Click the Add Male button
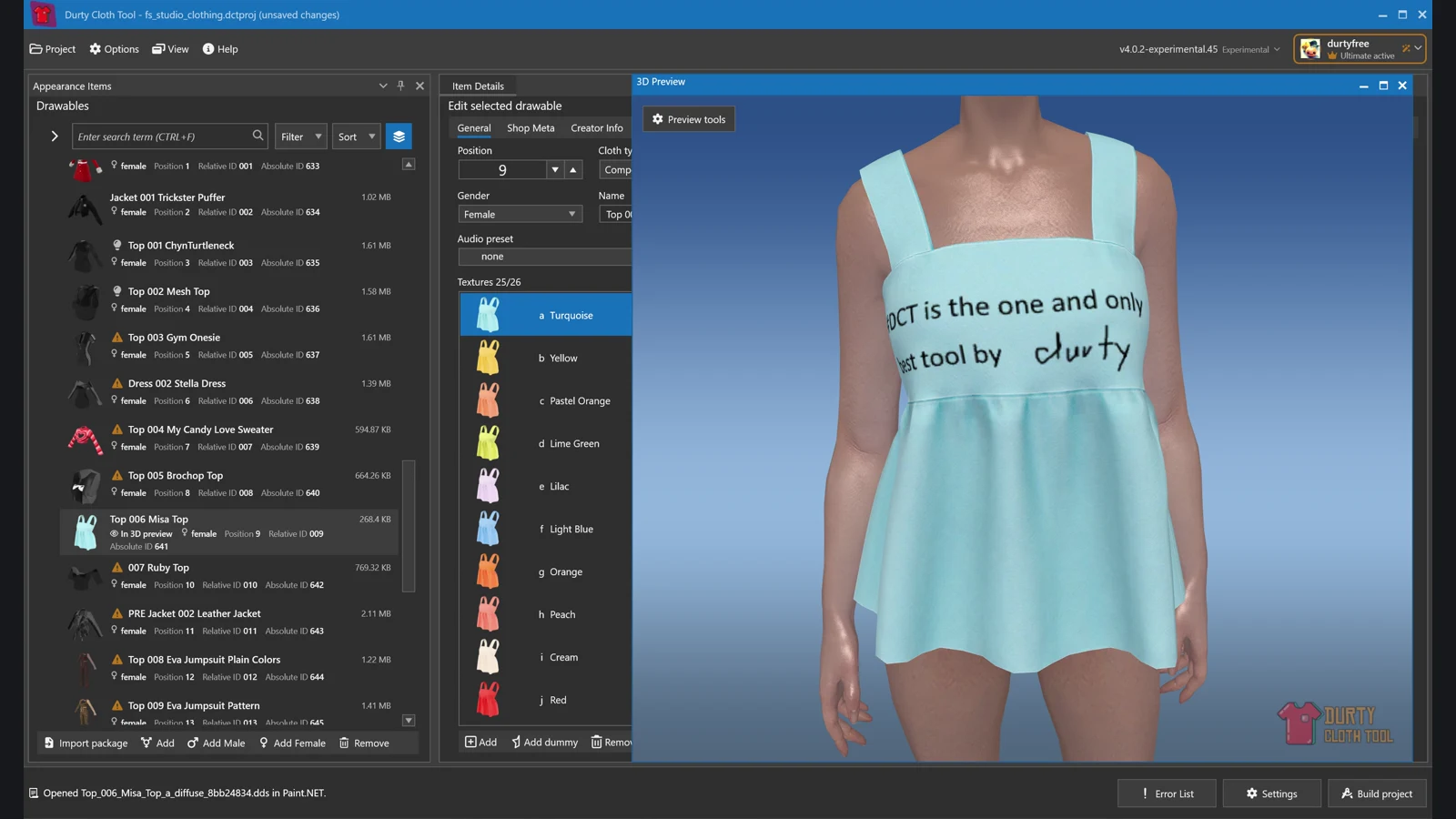Viewport: 1456px width, 819px height. 217,743
